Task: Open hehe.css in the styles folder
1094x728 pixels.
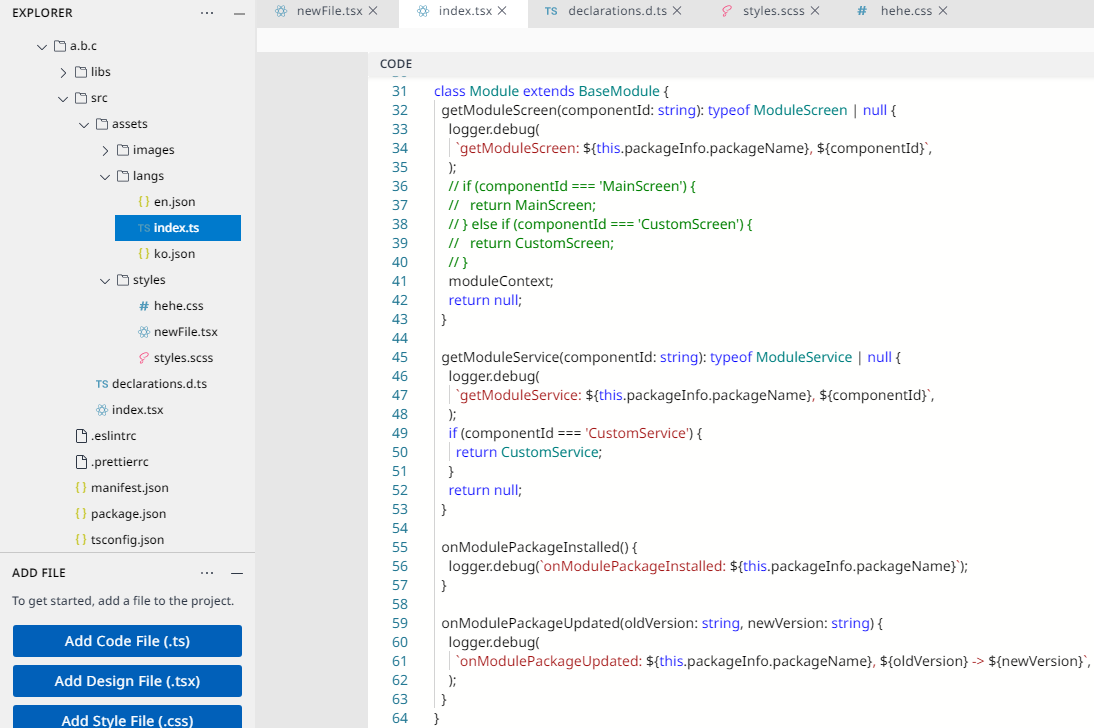Action: [179, 306]
